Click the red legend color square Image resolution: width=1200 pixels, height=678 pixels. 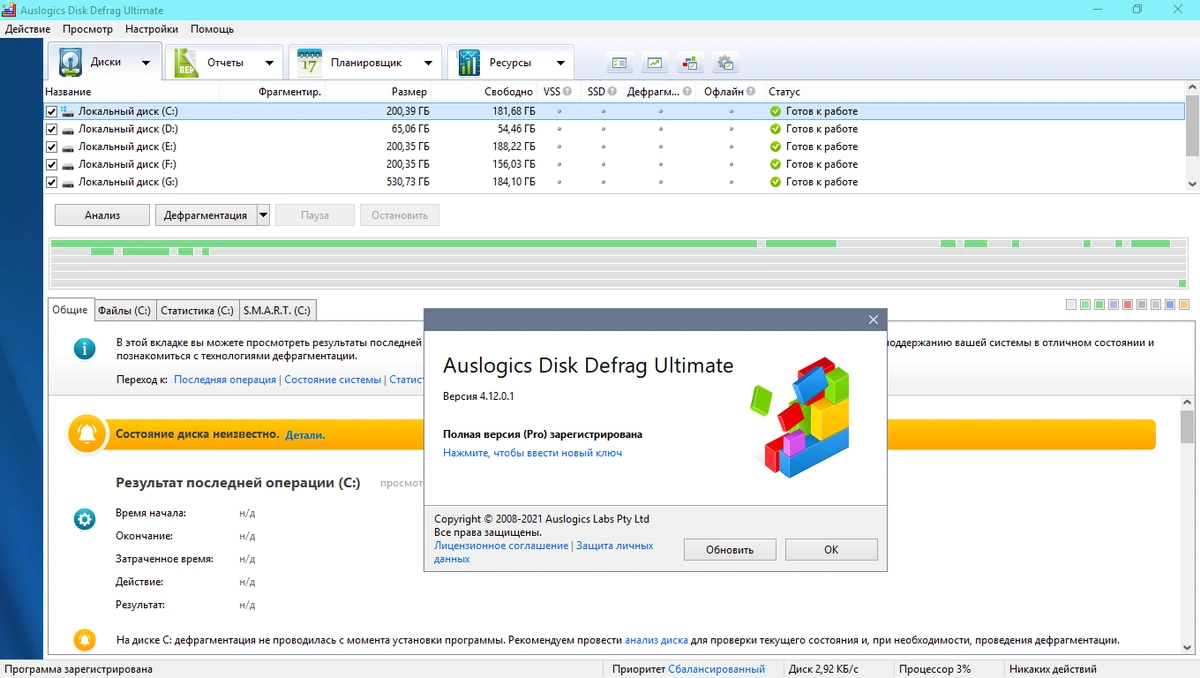(1128, 305)
